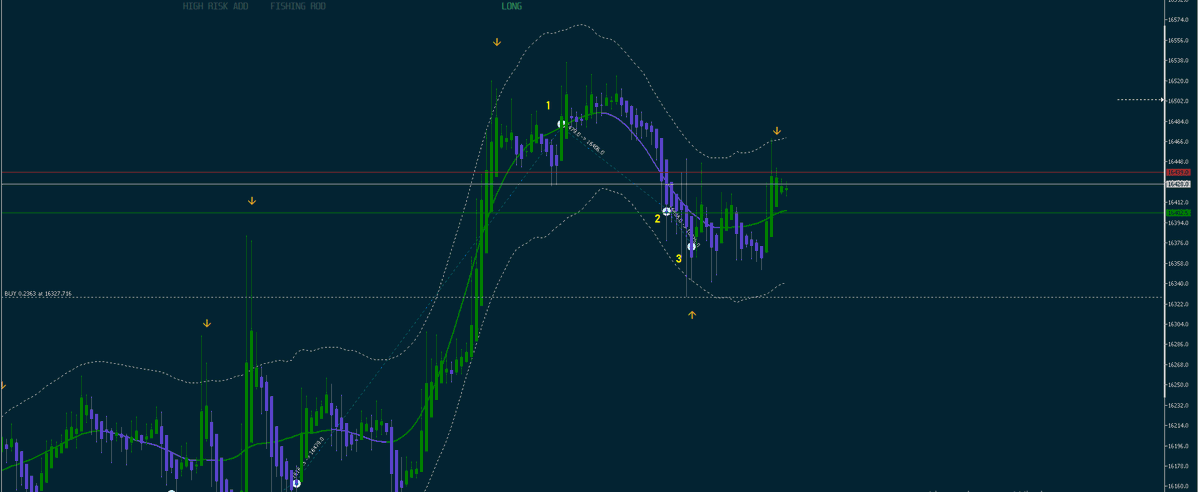This screenshot has height=492, width=1200.
Task: Click the 16196.0 price axis value
Action: (x=1177, y=446)
